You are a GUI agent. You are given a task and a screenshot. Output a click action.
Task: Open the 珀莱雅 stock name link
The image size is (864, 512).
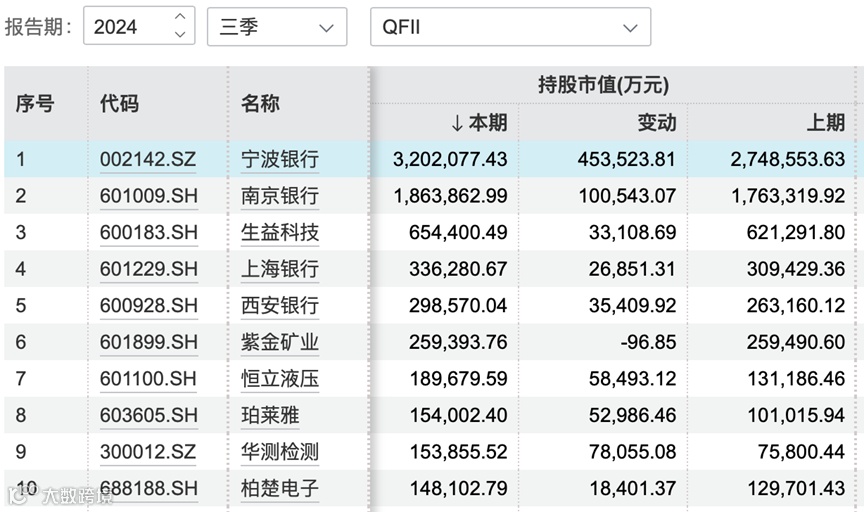tap(270, 415)
